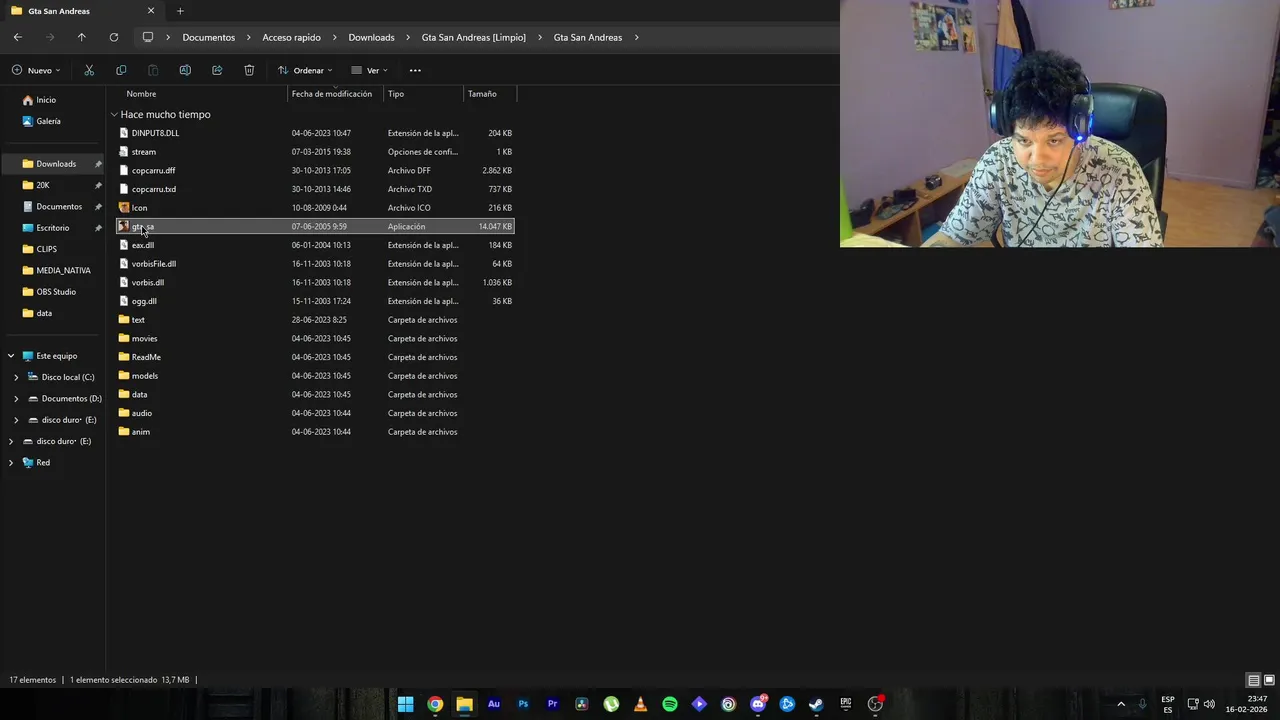Click the PC monitor icon in address bar
1280x720 pixels.
(x=148, y=37)
